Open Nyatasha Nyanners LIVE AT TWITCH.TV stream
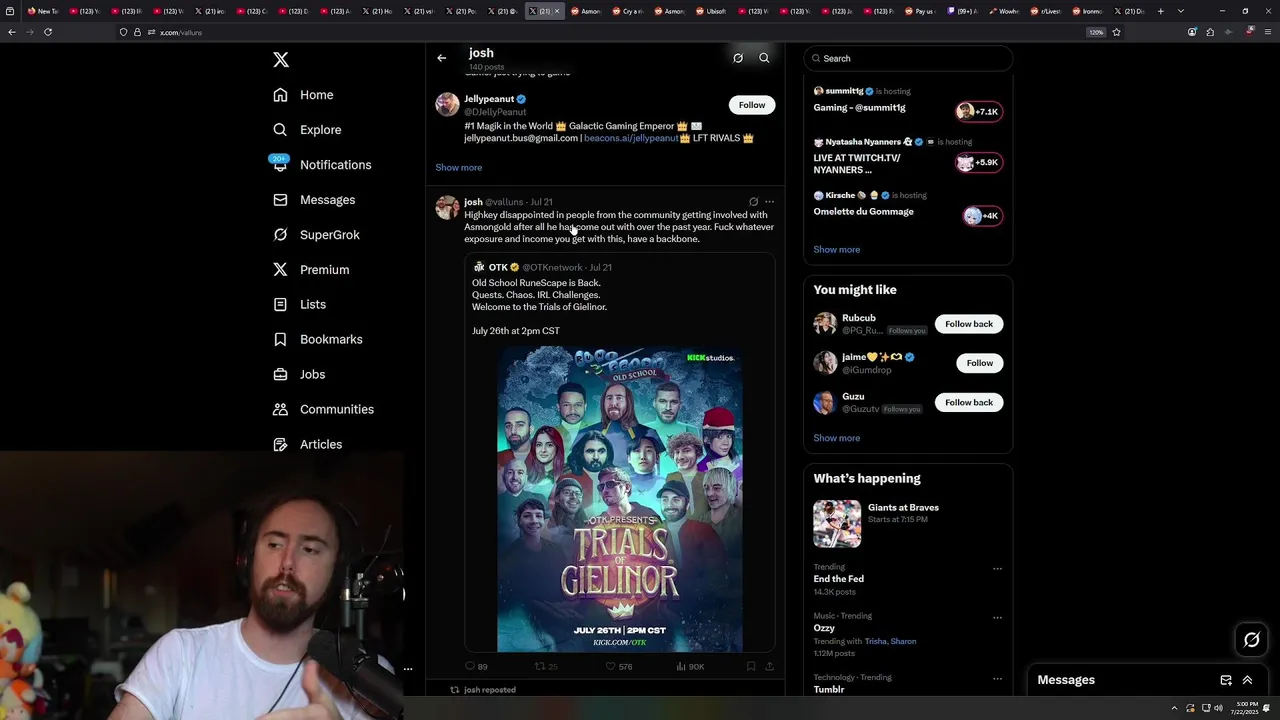1280x720 pixels. [x=857, y=164]
